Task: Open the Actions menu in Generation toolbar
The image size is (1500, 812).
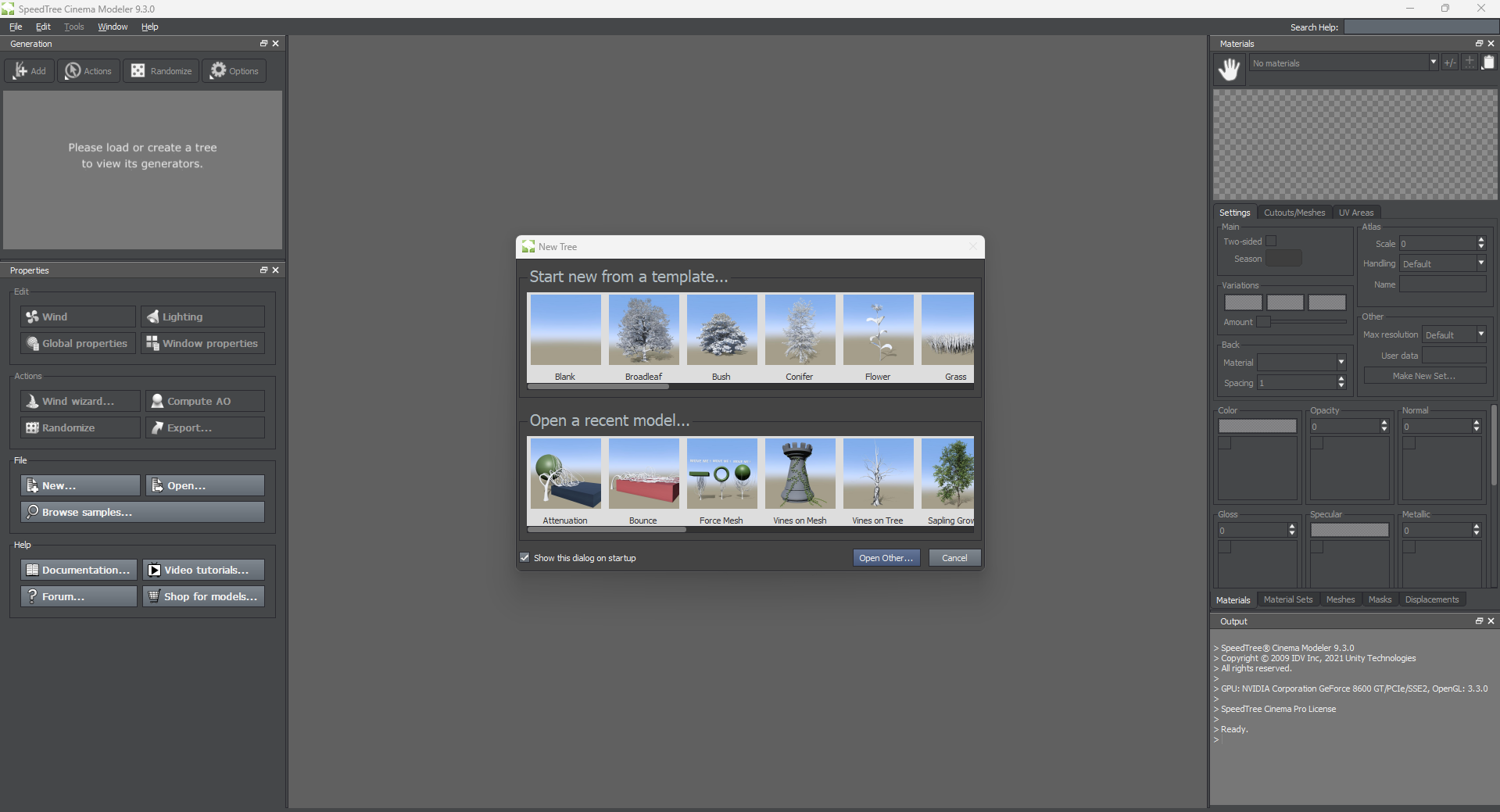Action: pos(88,71)
